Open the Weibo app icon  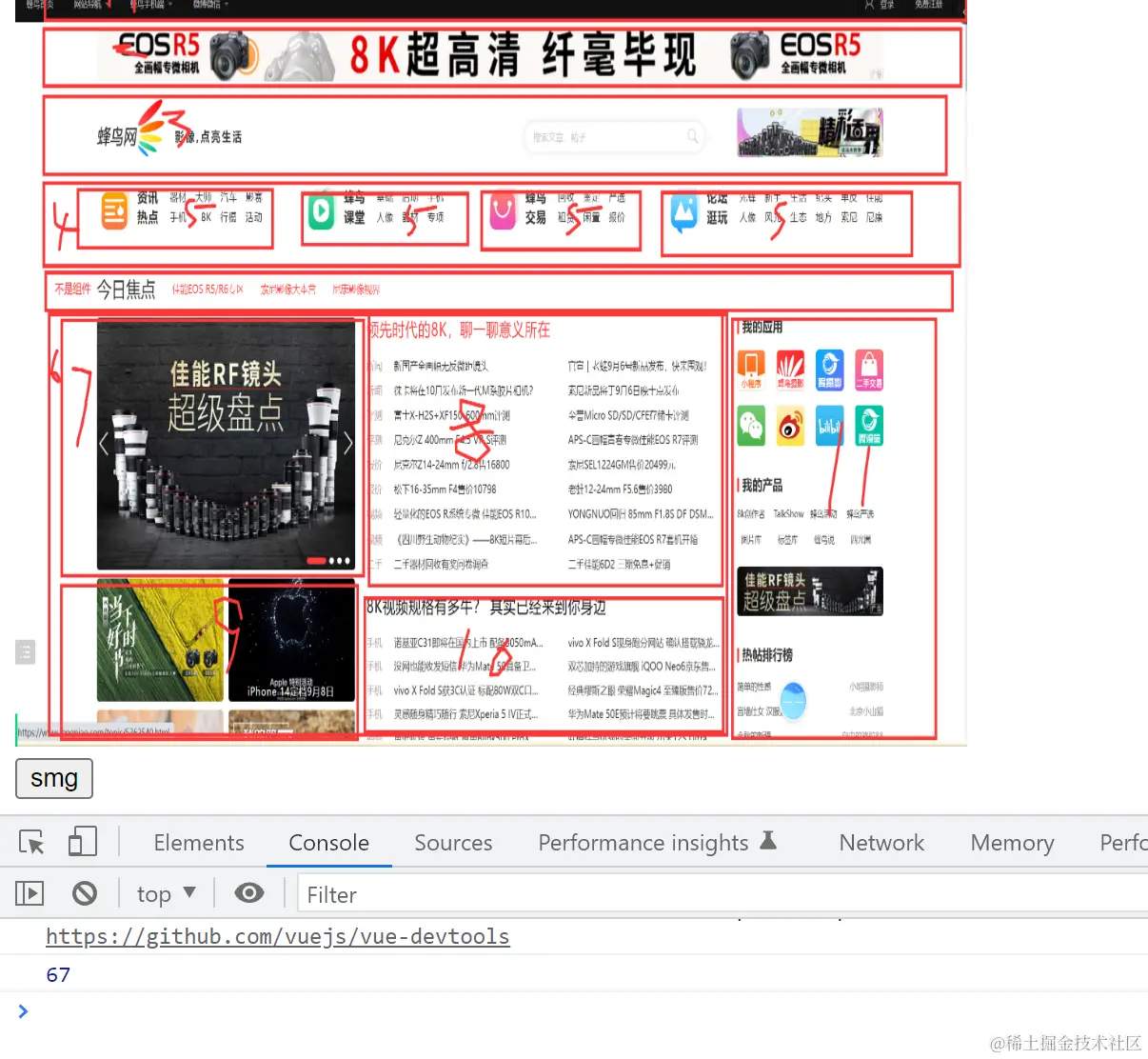click(x=790, y=426)
